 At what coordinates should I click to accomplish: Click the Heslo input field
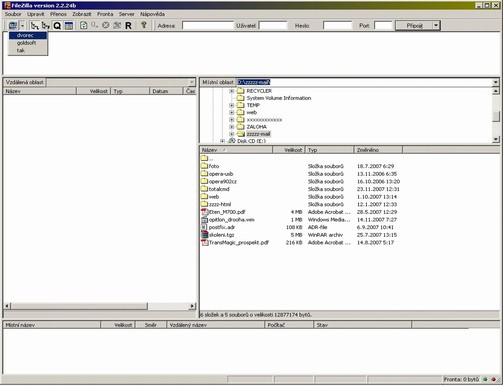(x=337, y=26)
